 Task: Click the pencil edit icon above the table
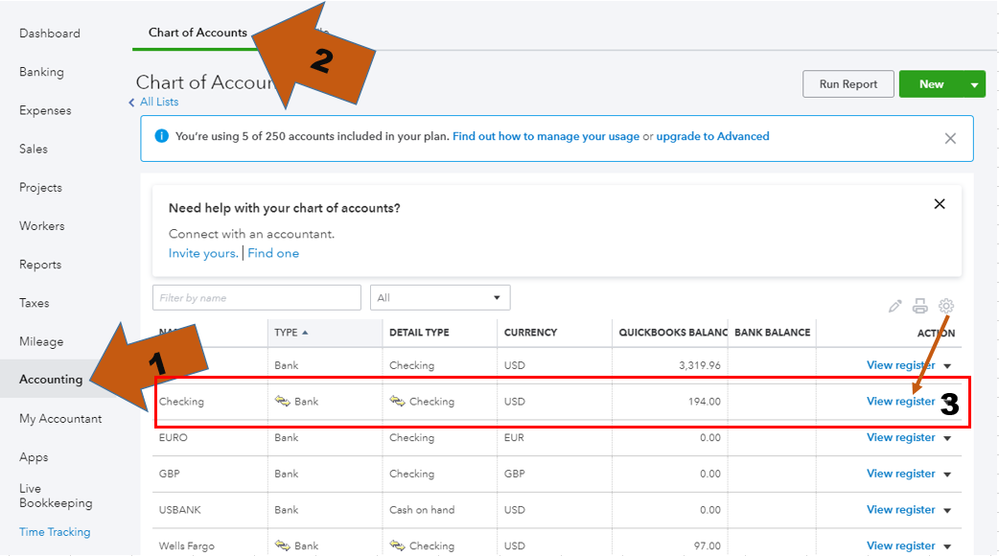click(895, 306)
